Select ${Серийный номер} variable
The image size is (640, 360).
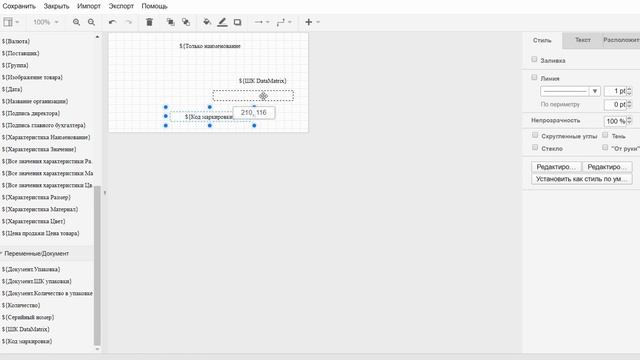click(x=28, y=317)
